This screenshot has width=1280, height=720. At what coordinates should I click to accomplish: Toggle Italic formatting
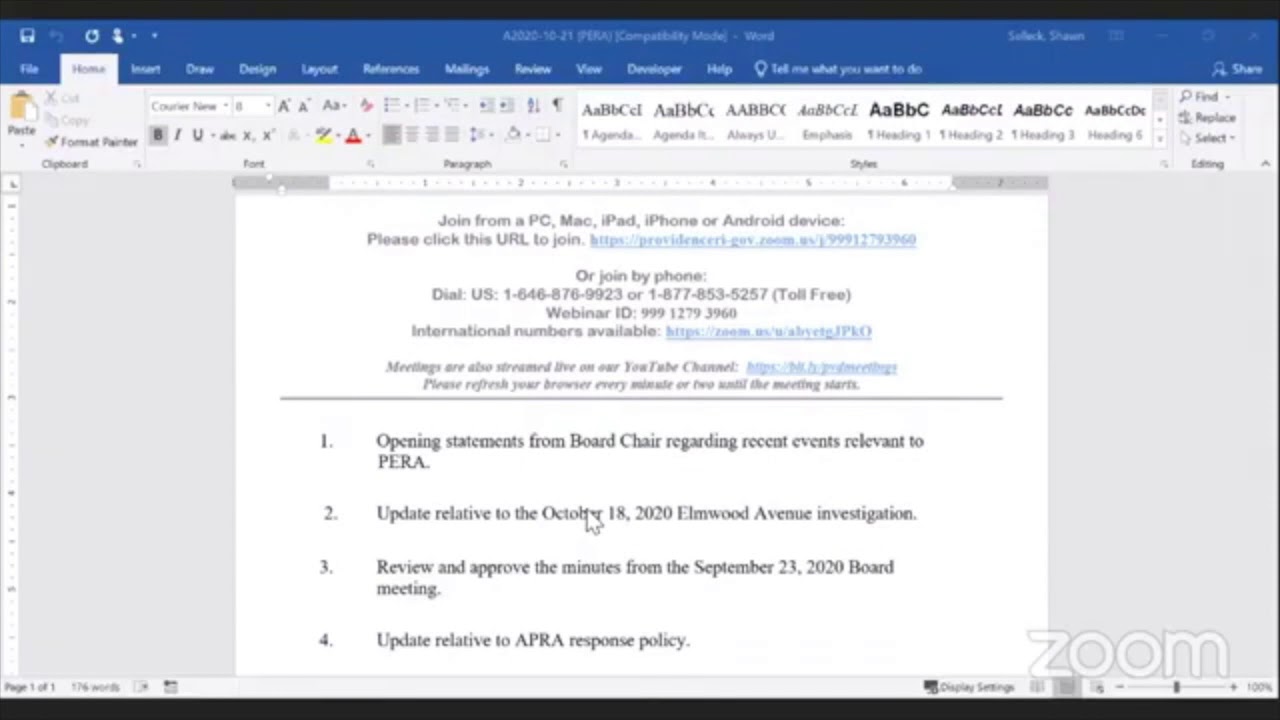pyautogui.click(x=177, y=136)
